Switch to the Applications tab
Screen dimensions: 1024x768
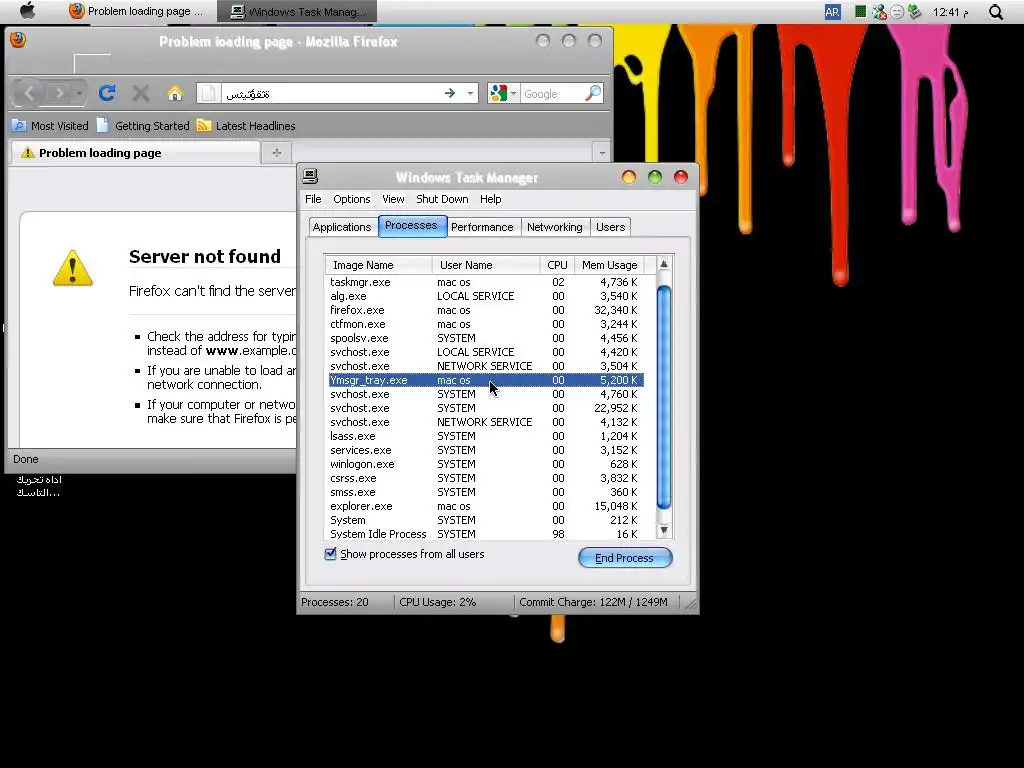click(x=342, y=227)
